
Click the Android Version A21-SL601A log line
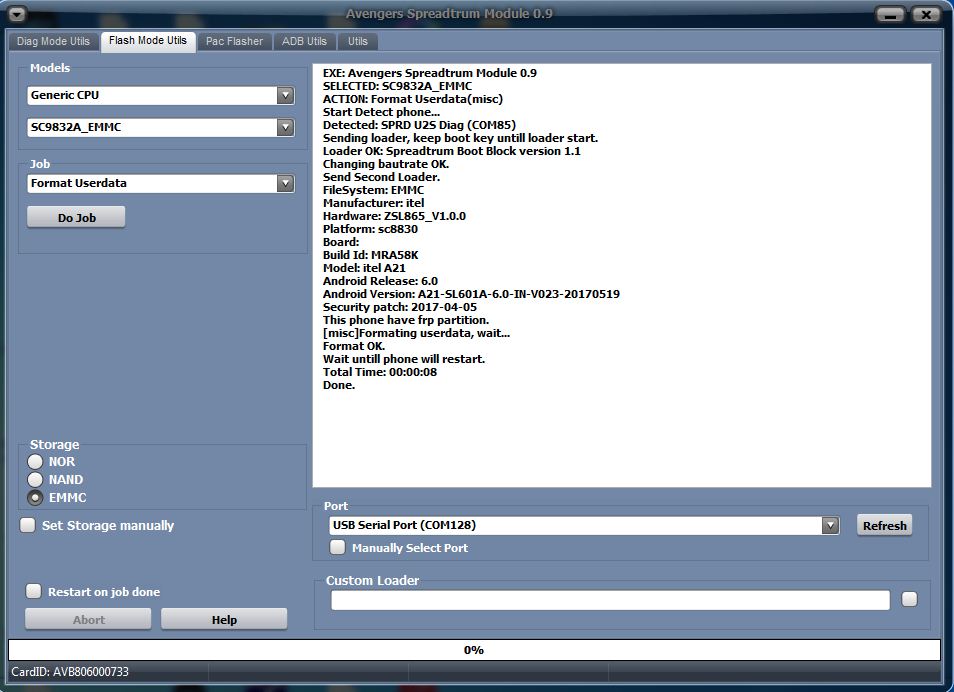pyautogui.click(x=472, y=294)
